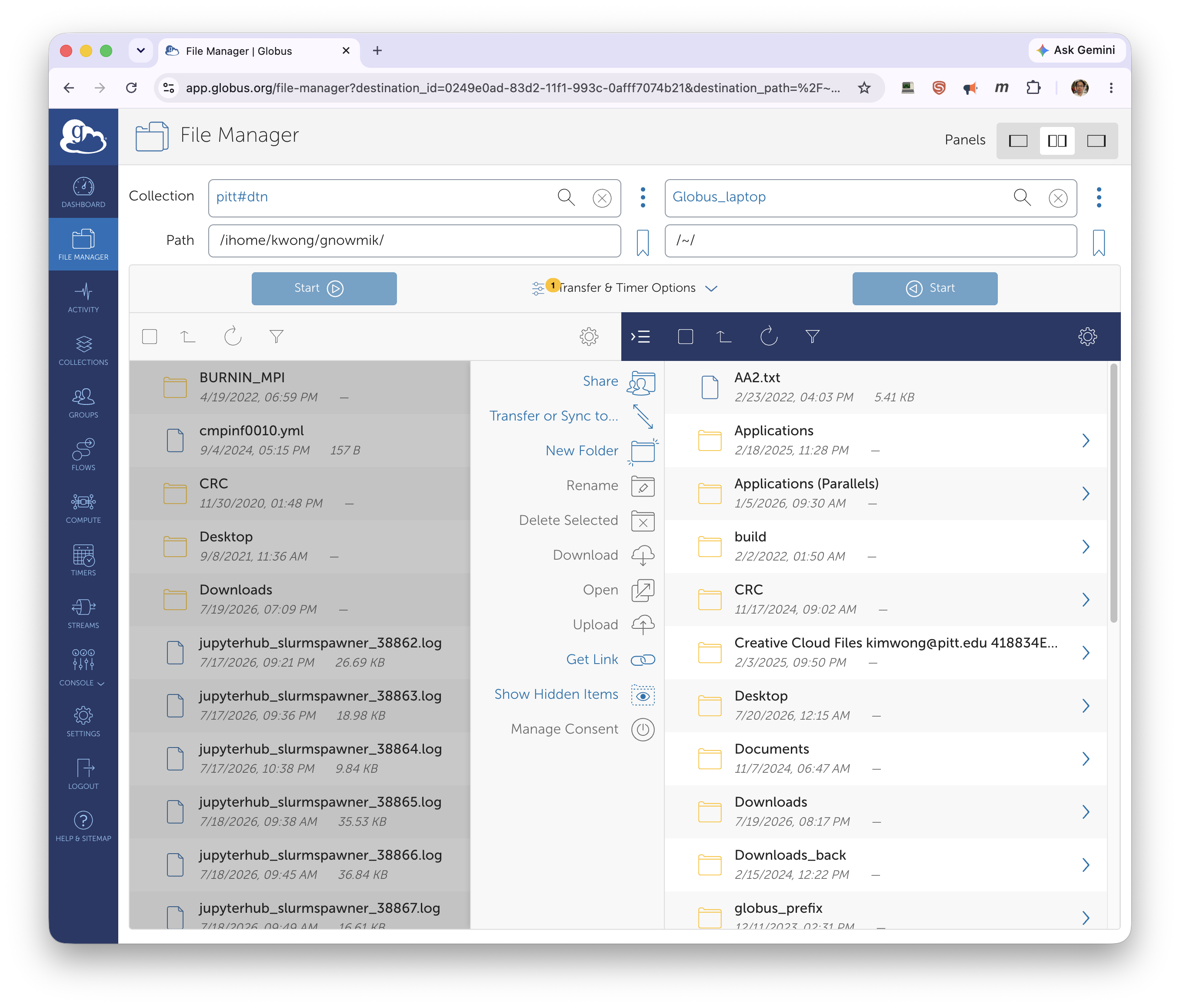Choose Manage Consent from actions menu
This screenshot has width=1180, height=1008.
pos(583,730)
